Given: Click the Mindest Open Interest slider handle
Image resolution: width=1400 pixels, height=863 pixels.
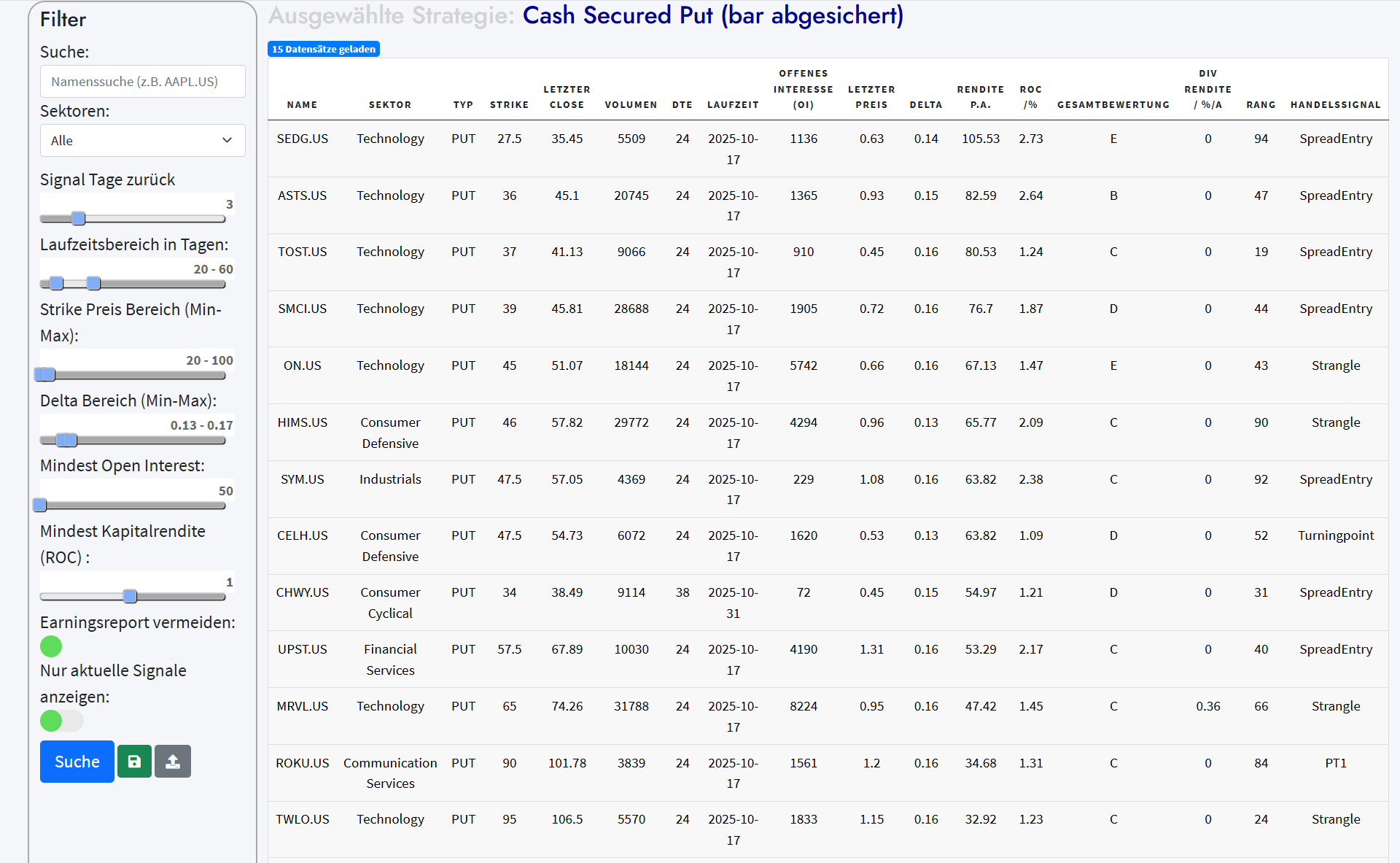Looking at the screenshot, I should click(x=40, y=505).
